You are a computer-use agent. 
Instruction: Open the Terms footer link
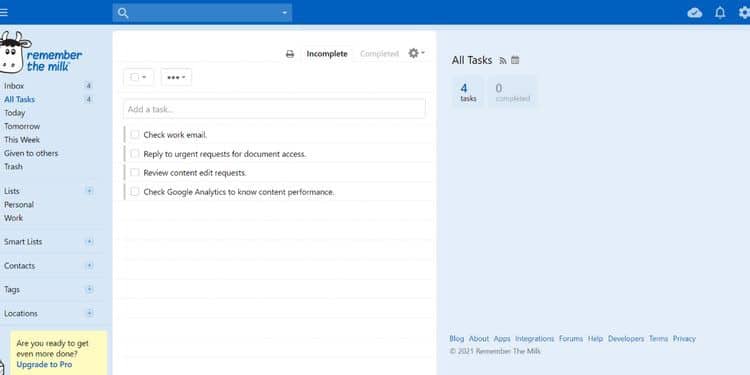(658, 338)
